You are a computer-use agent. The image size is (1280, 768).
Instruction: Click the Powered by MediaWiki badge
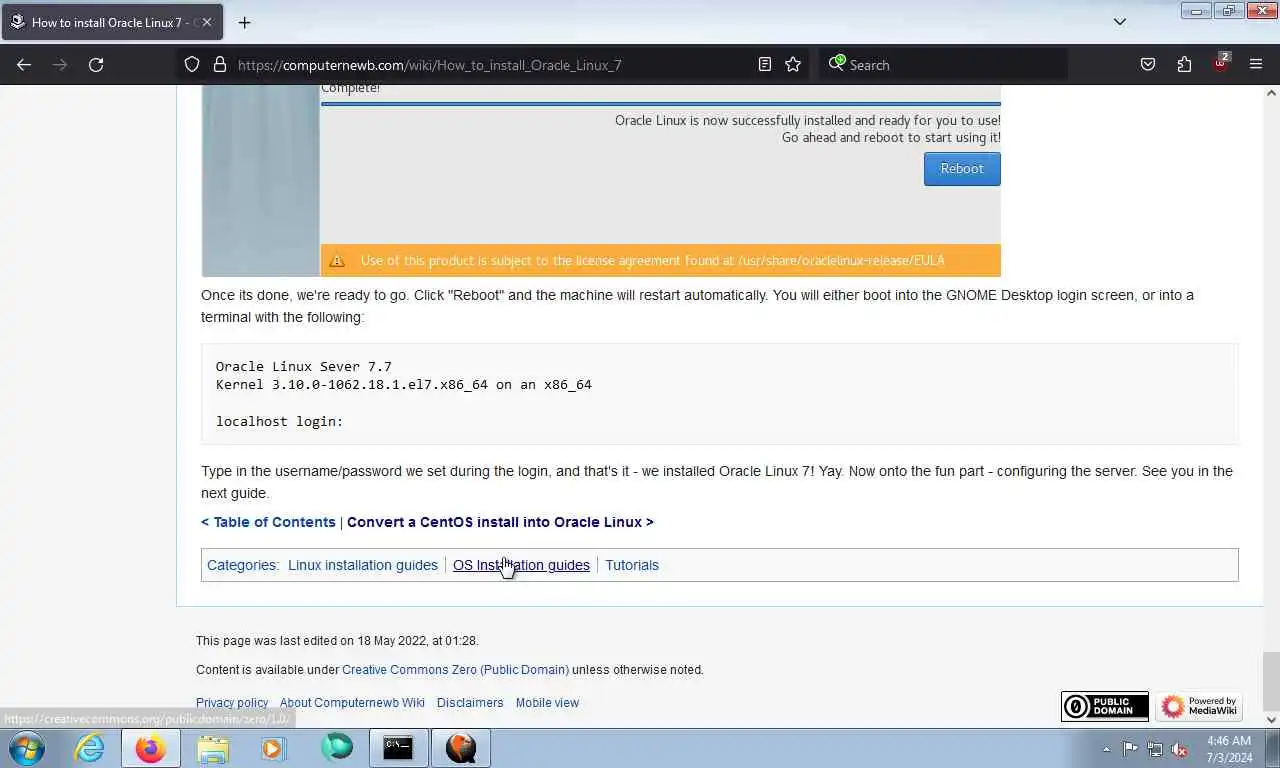point(1199,706)
